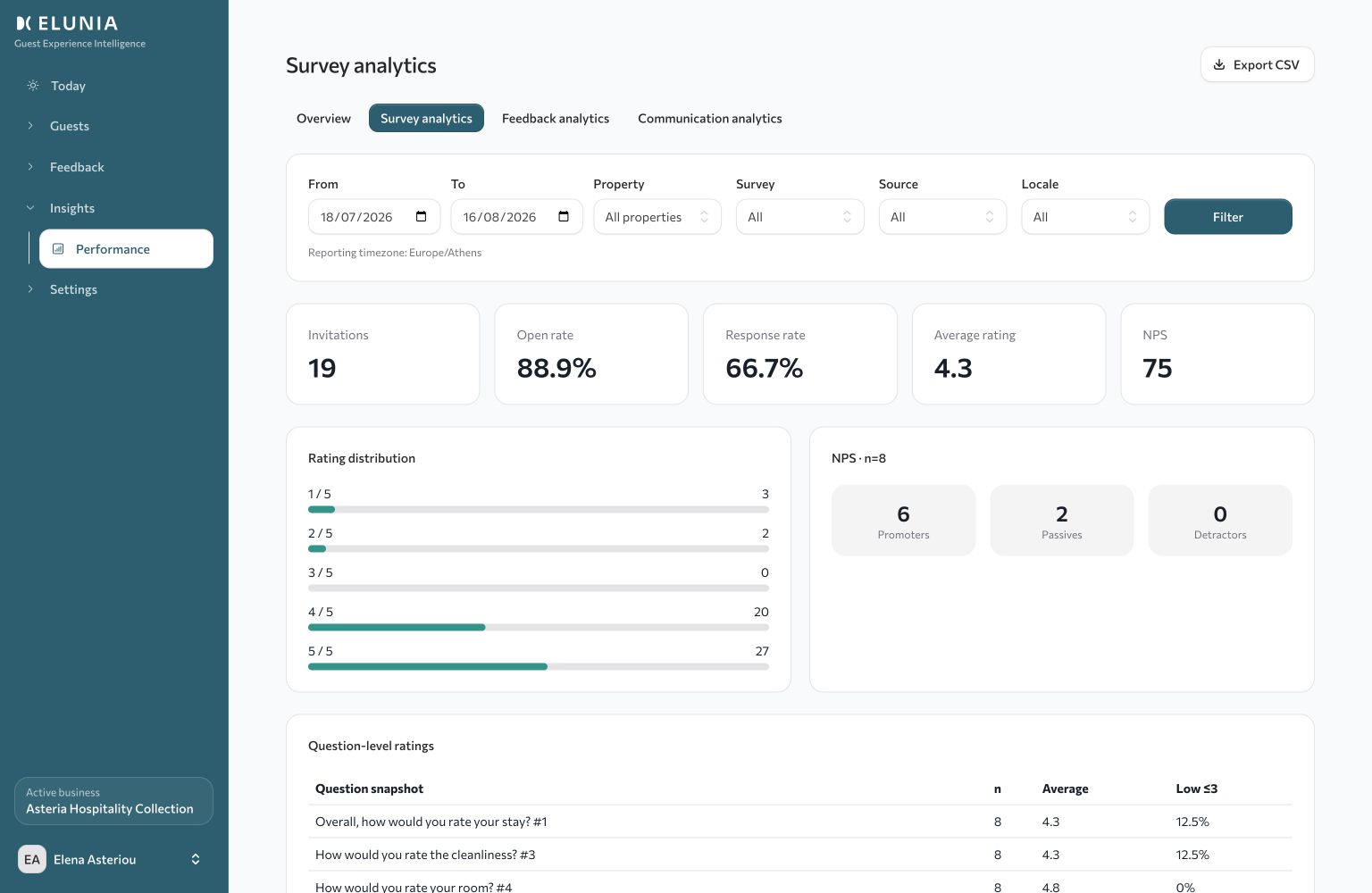Select the Survey analytics tab
The width and height of the screenshot is (1372, 893).
coord(426,118)
